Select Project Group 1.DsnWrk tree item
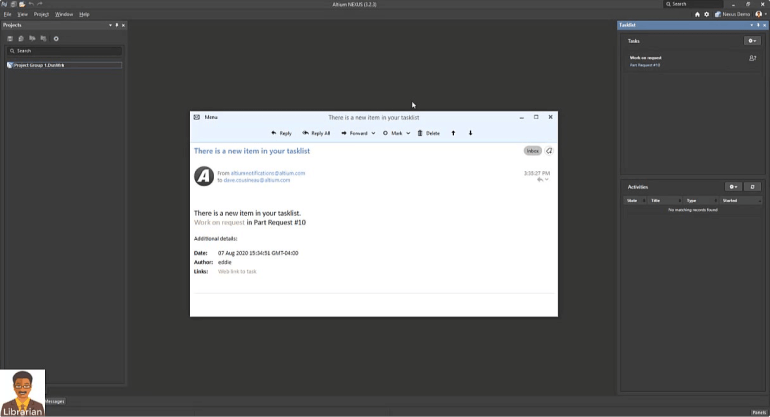The width and height of the screenshot is (770, 417). [39, 65]
